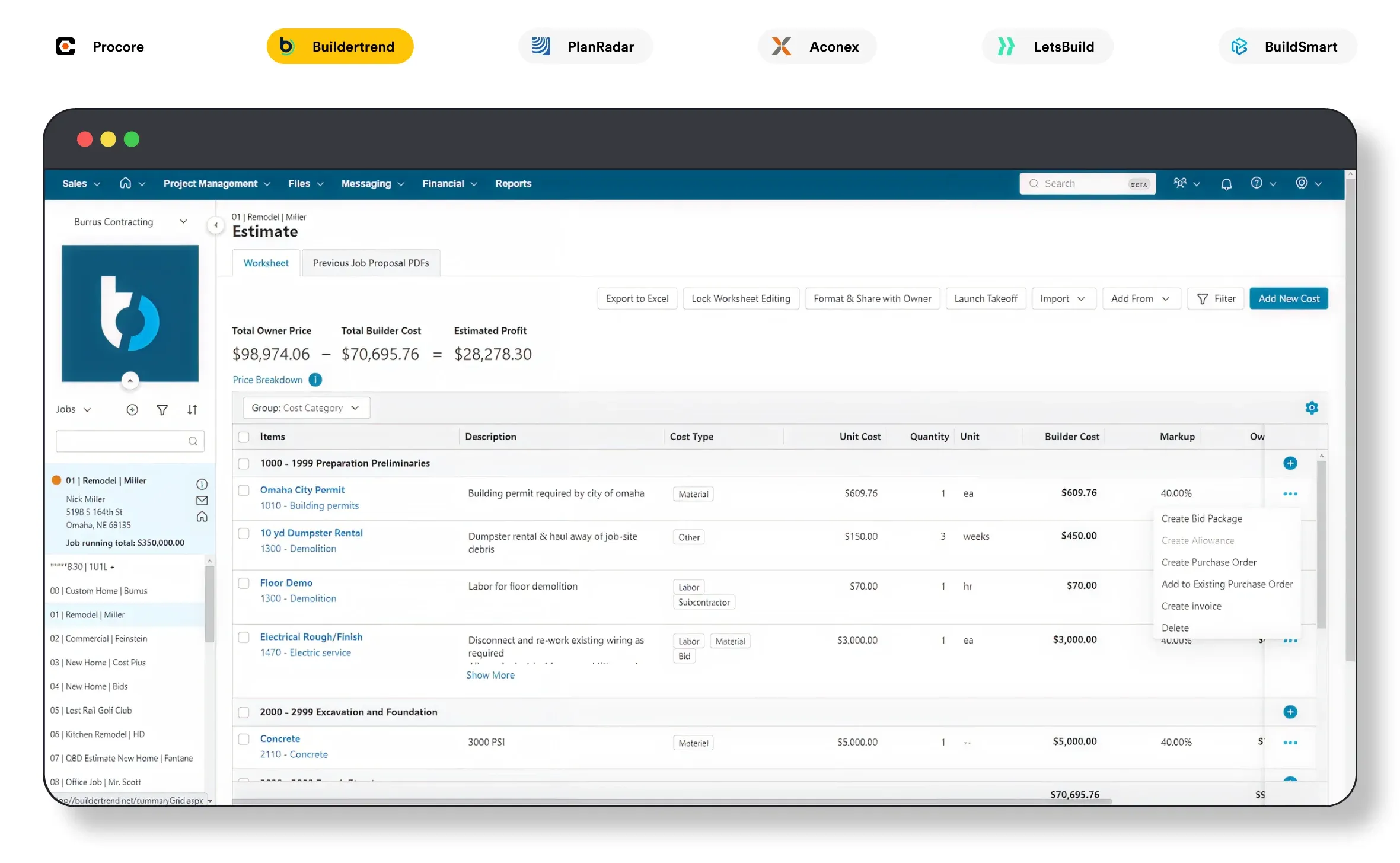Viewport: 1400px width, 863px height.
Task: Check the Electrical Rough/Finish checkbox
Action: click(x=244, y=637)
